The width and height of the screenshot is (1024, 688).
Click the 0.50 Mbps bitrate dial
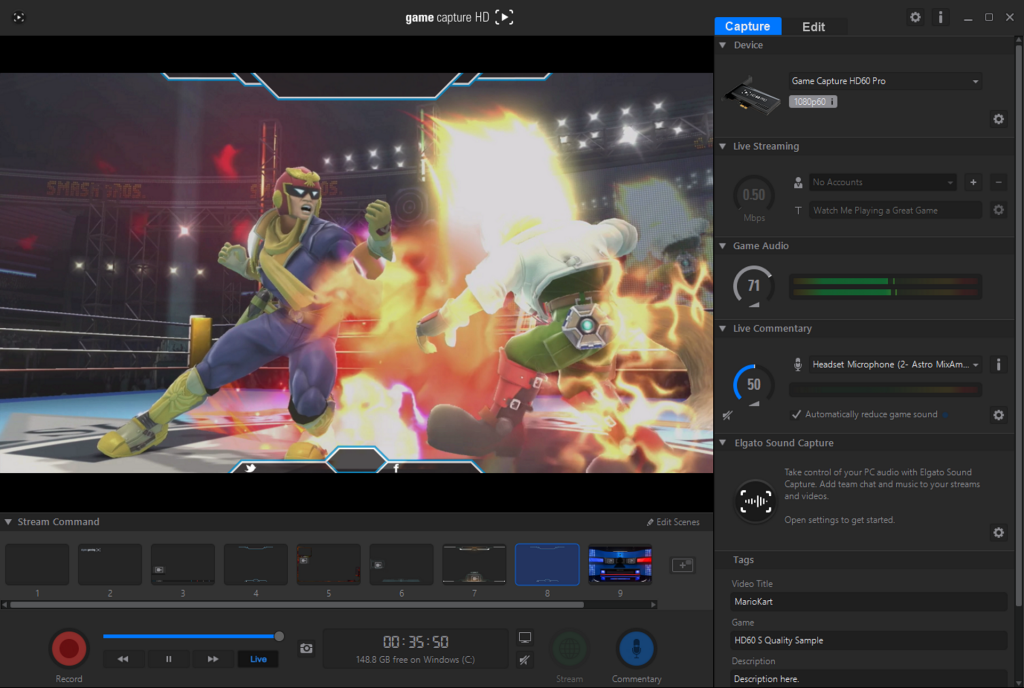coord(754,195)
